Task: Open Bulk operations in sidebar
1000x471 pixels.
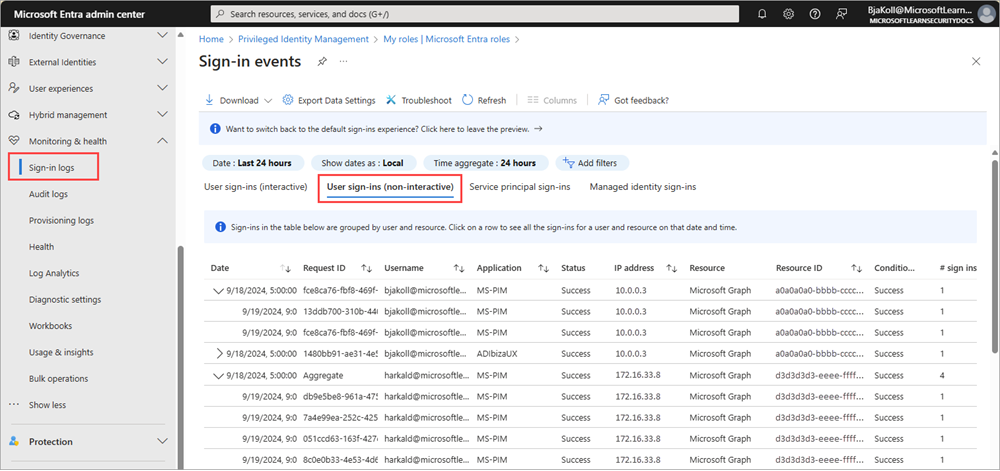Action: [59, 379]
